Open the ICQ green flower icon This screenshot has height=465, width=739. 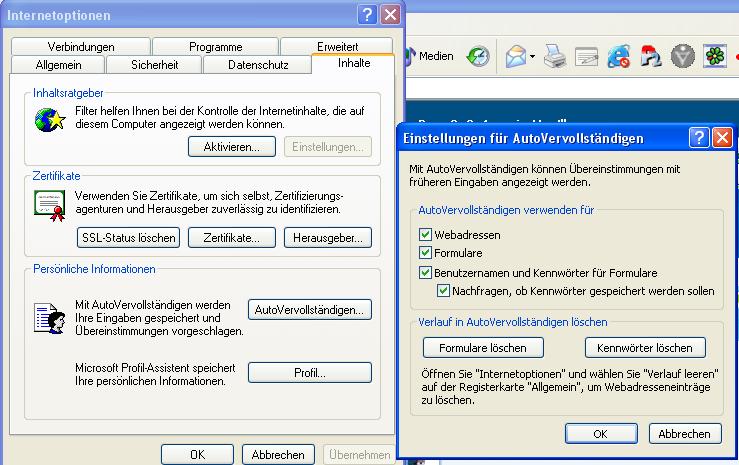coord(714,56)
